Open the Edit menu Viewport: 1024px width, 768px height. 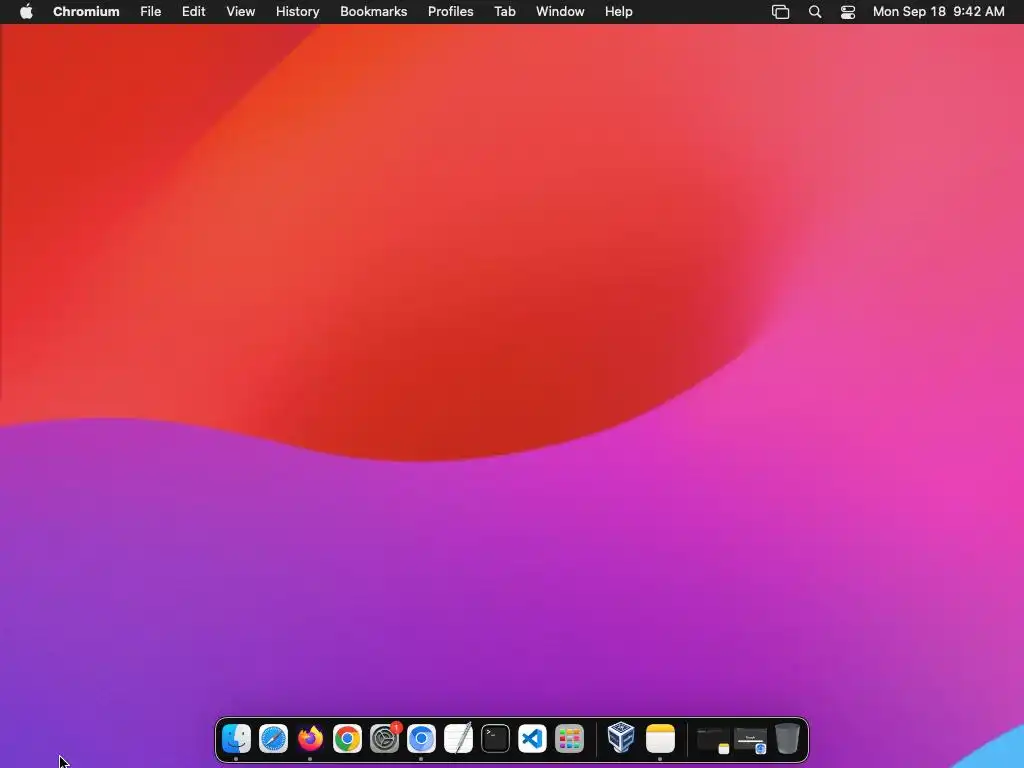193,11
